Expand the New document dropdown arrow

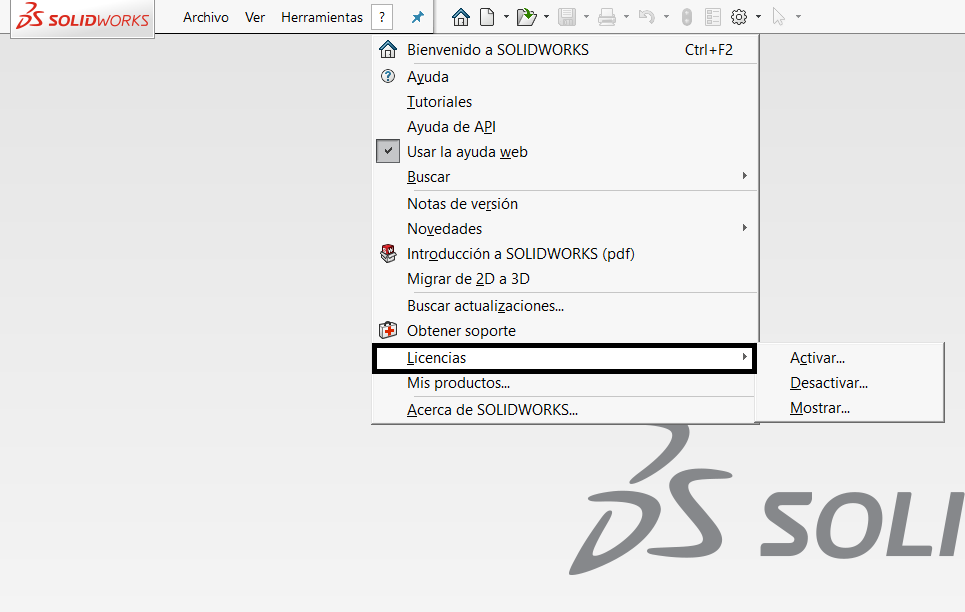506,17
